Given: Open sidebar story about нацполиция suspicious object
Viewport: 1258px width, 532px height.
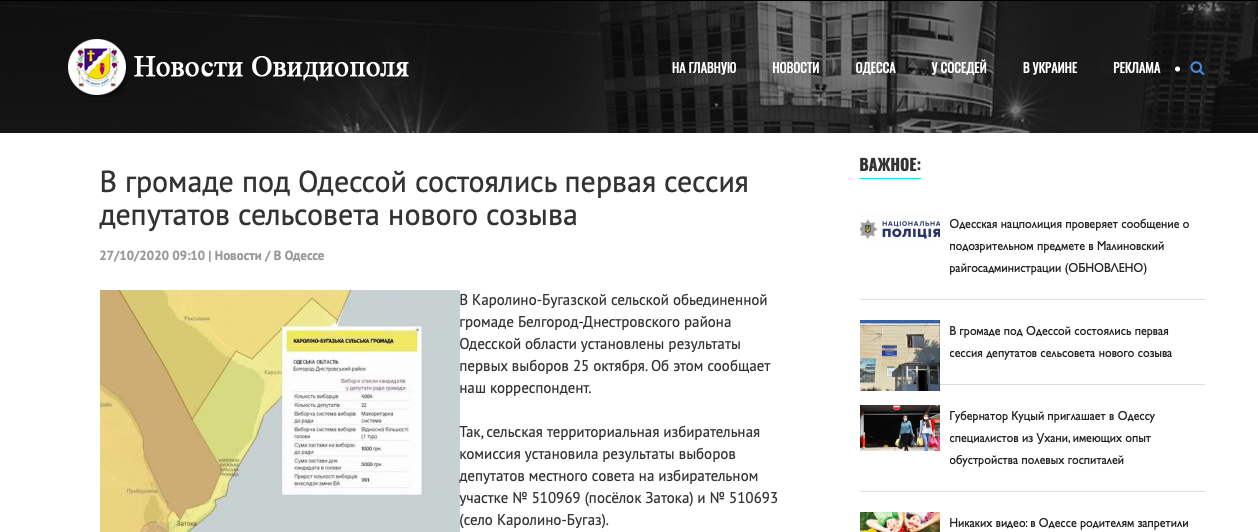Looking at the screenshot, I should 1068,246.
